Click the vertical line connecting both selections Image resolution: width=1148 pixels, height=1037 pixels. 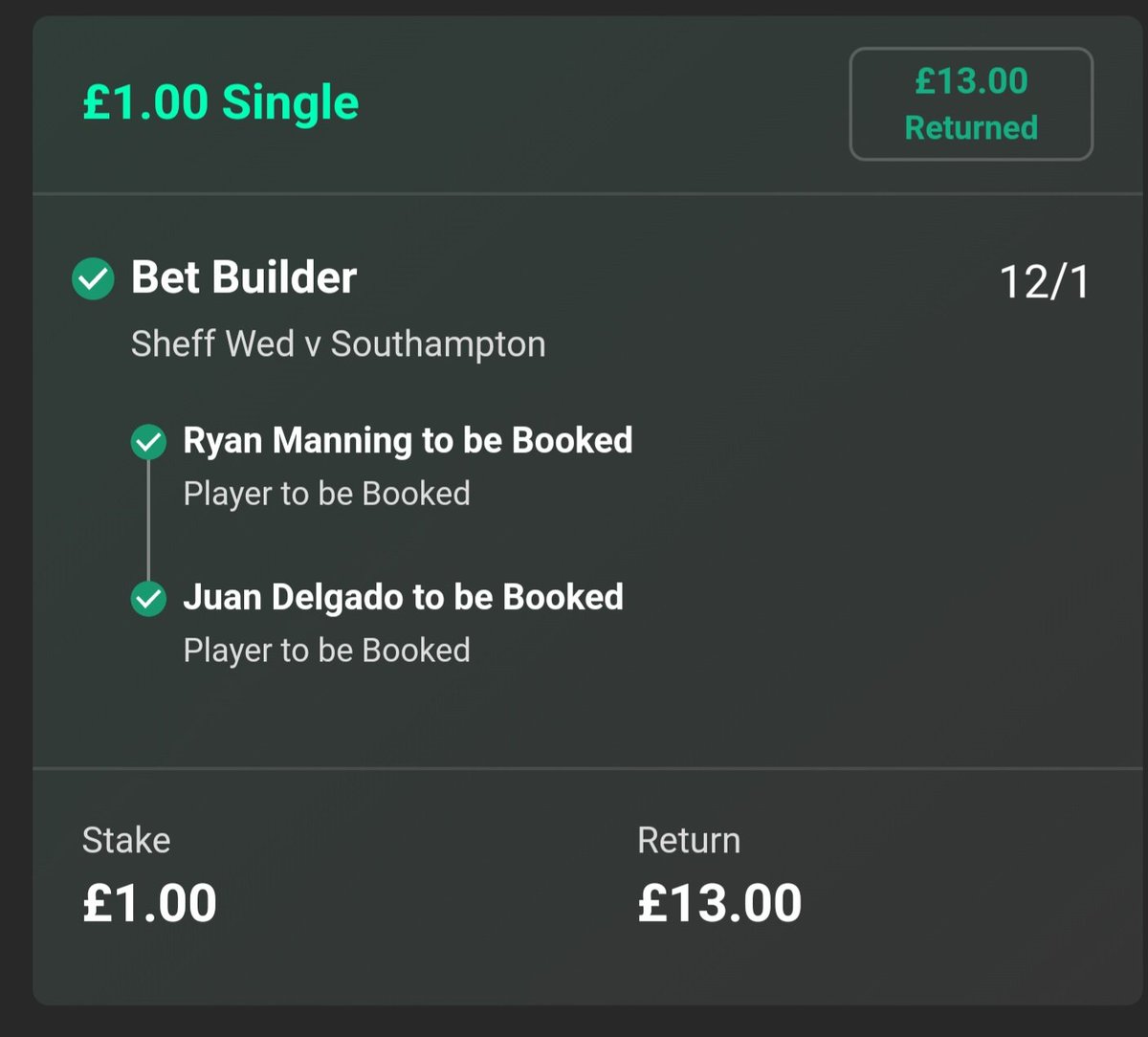tap(148, 520)
